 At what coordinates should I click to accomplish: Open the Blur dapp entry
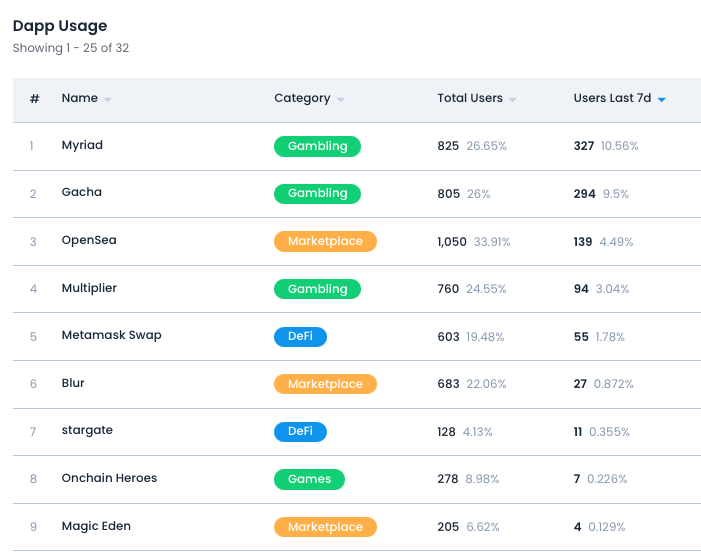[x=73, y=383]
